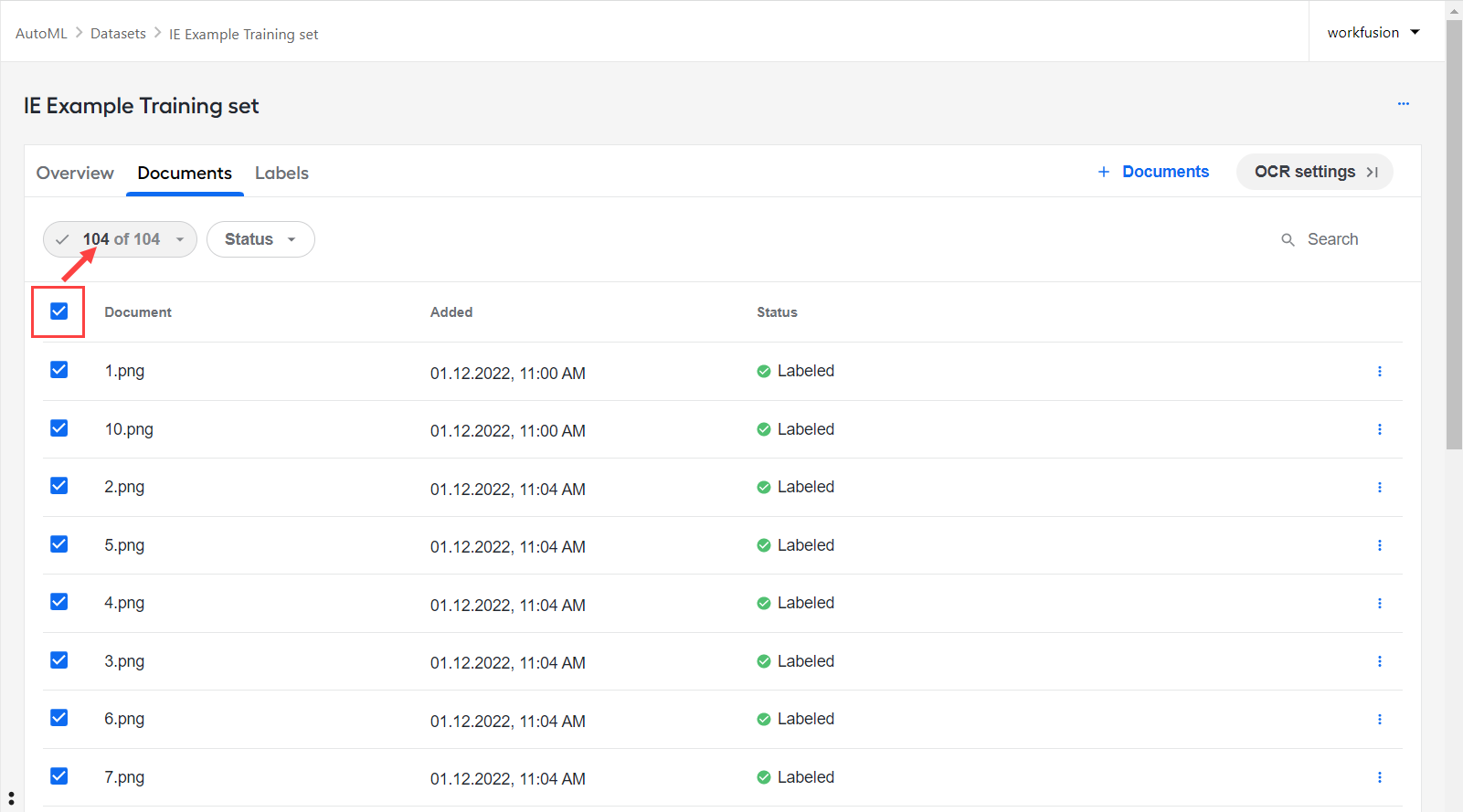1463x812 pixels.
Task: Open the 4.png document
Action: (124, 603)
